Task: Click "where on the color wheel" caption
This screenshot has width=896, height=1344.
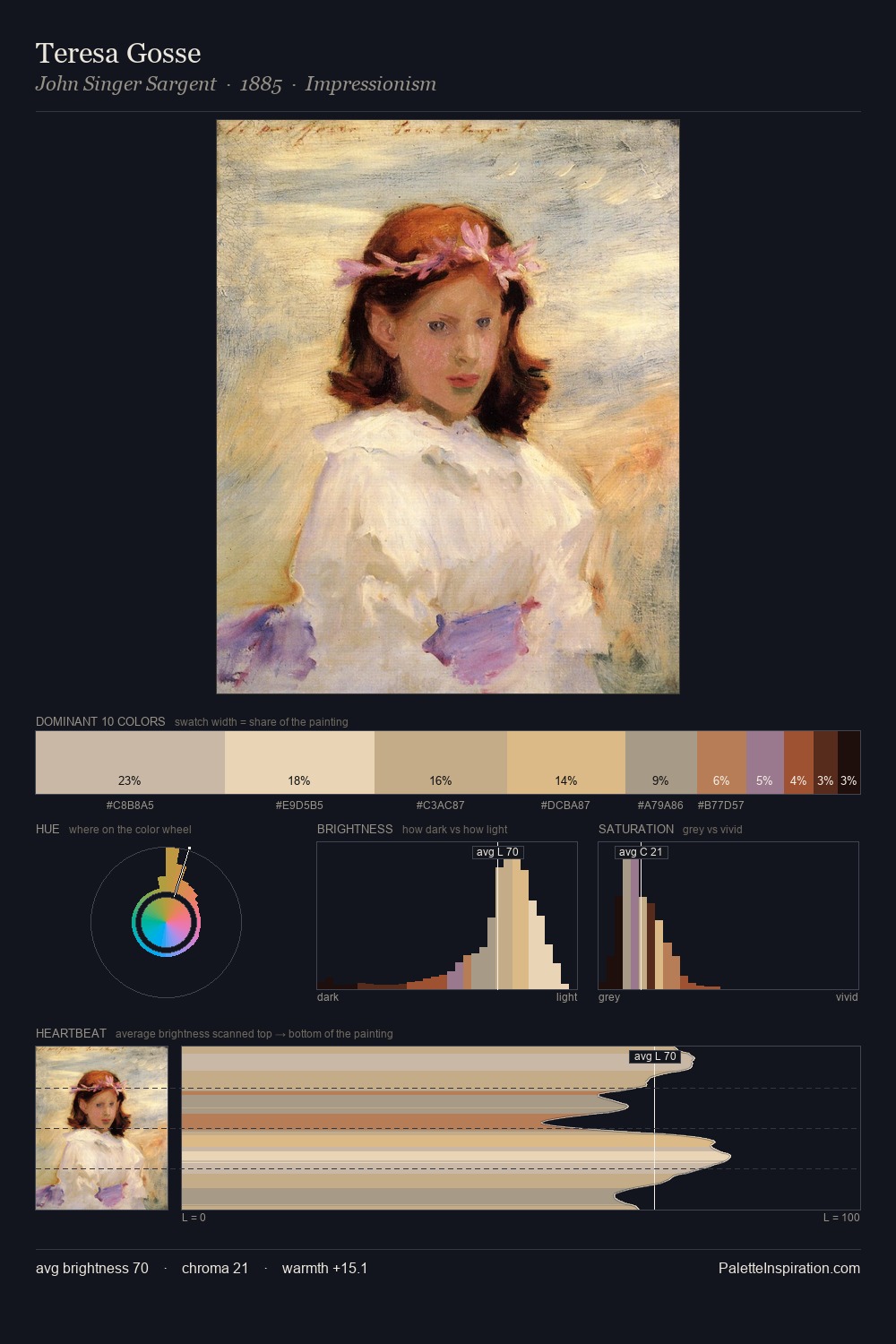Action: (x=130, y=830)
